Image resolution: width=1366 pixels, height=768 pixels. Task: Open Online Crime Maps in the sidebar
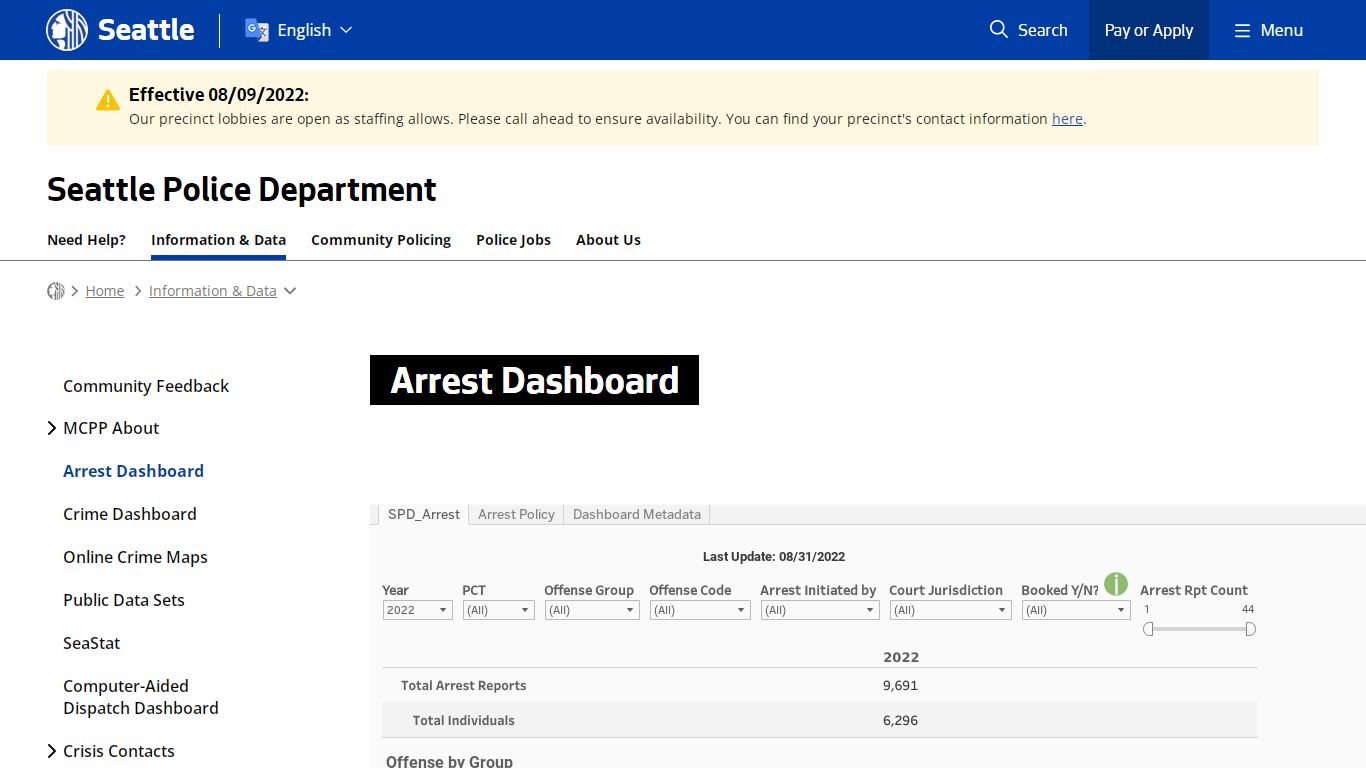(x=135, y=557)
